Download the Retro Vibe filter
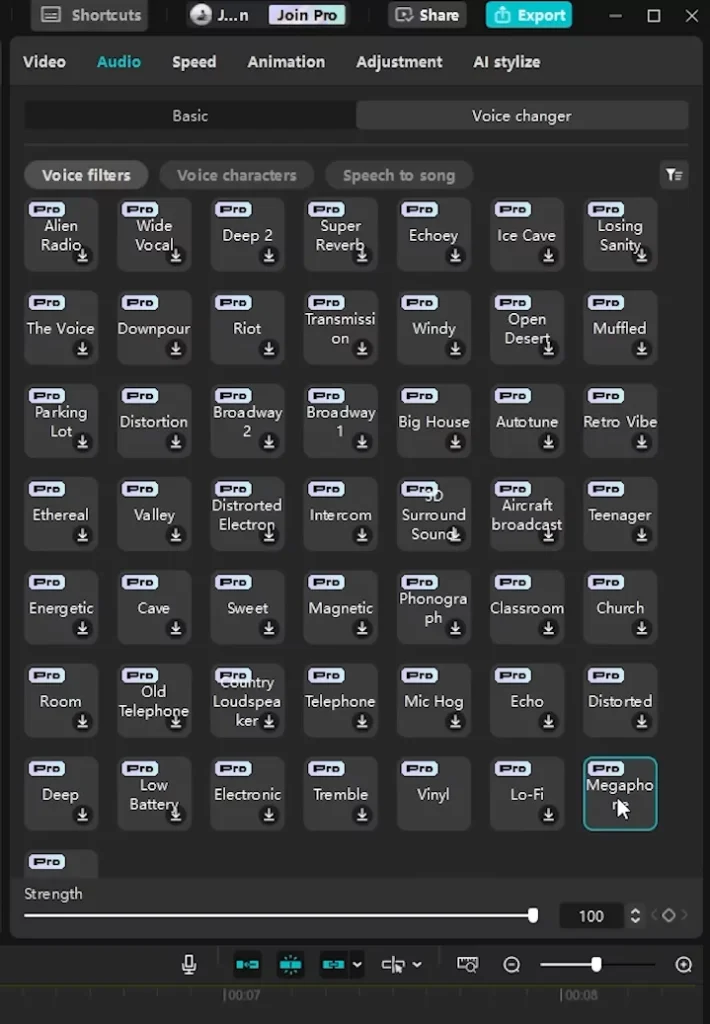This screenshot has height=1024, width=710. click(642, 442)
